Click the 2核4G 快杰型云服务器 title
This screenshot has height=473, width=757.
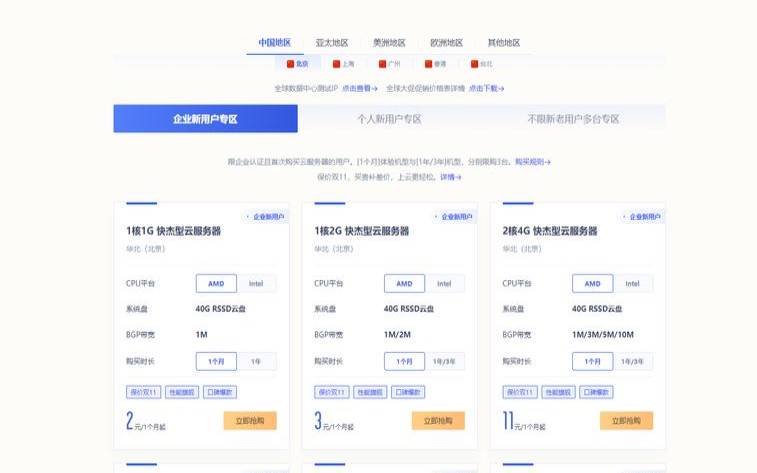click(x=550, y=231)
